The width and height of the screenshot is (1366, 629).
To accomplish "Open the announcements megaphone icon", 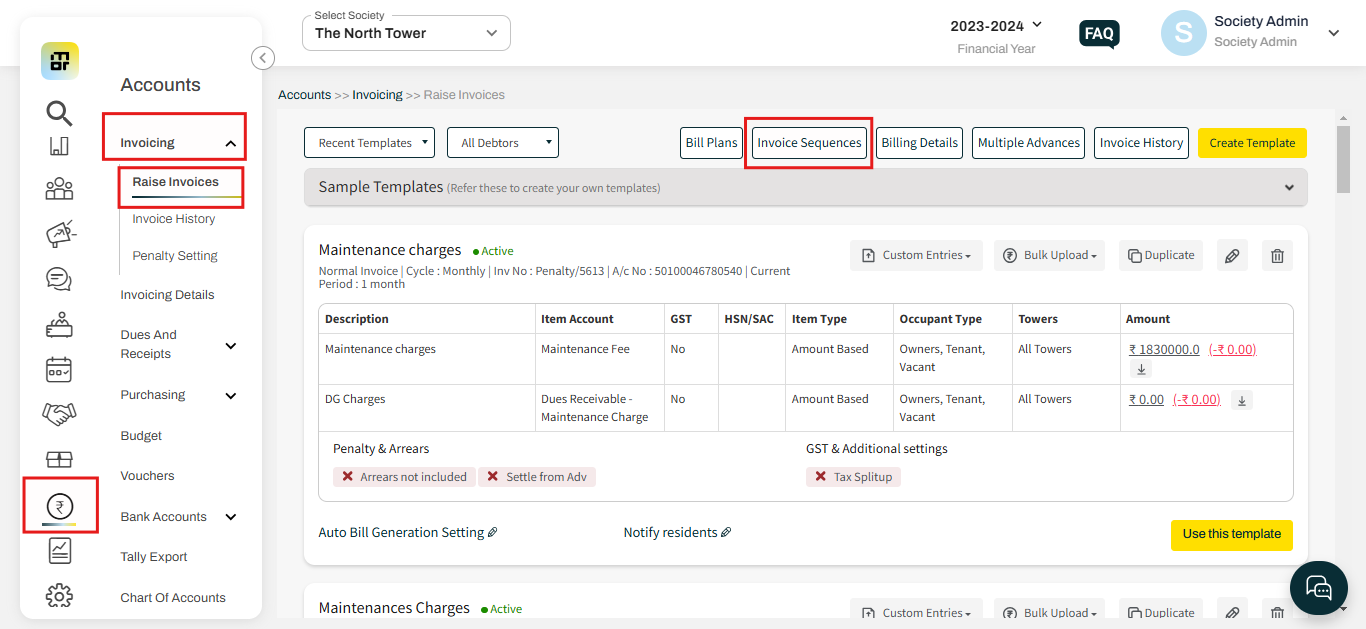I will (x=59, y=233).
